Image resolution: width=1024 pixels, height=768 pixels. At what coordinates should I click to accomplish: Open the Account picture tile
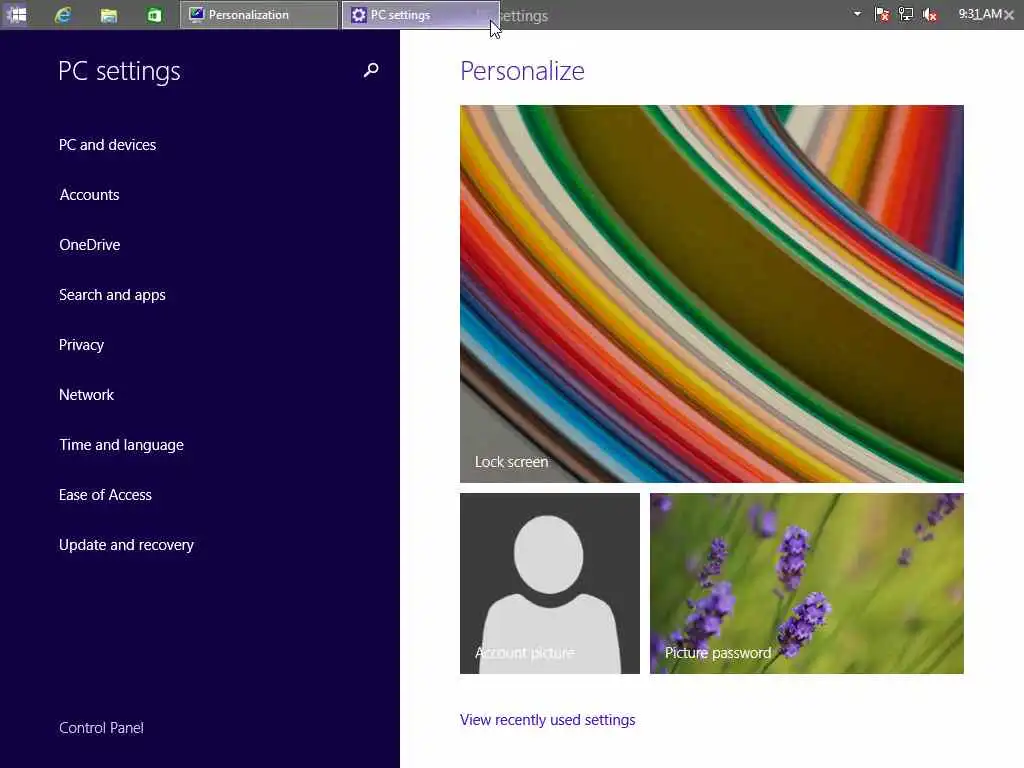point(550,583)
